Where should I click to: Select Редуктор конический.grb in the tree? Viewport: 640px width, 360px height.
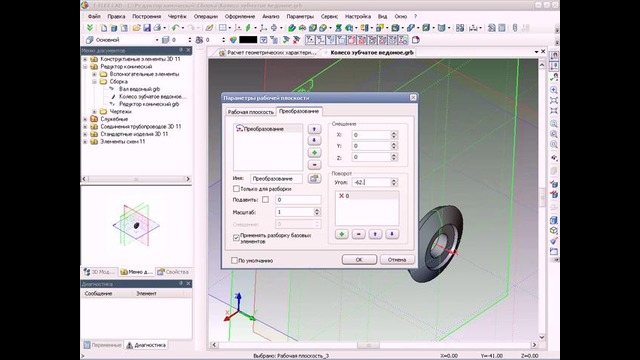149,104
